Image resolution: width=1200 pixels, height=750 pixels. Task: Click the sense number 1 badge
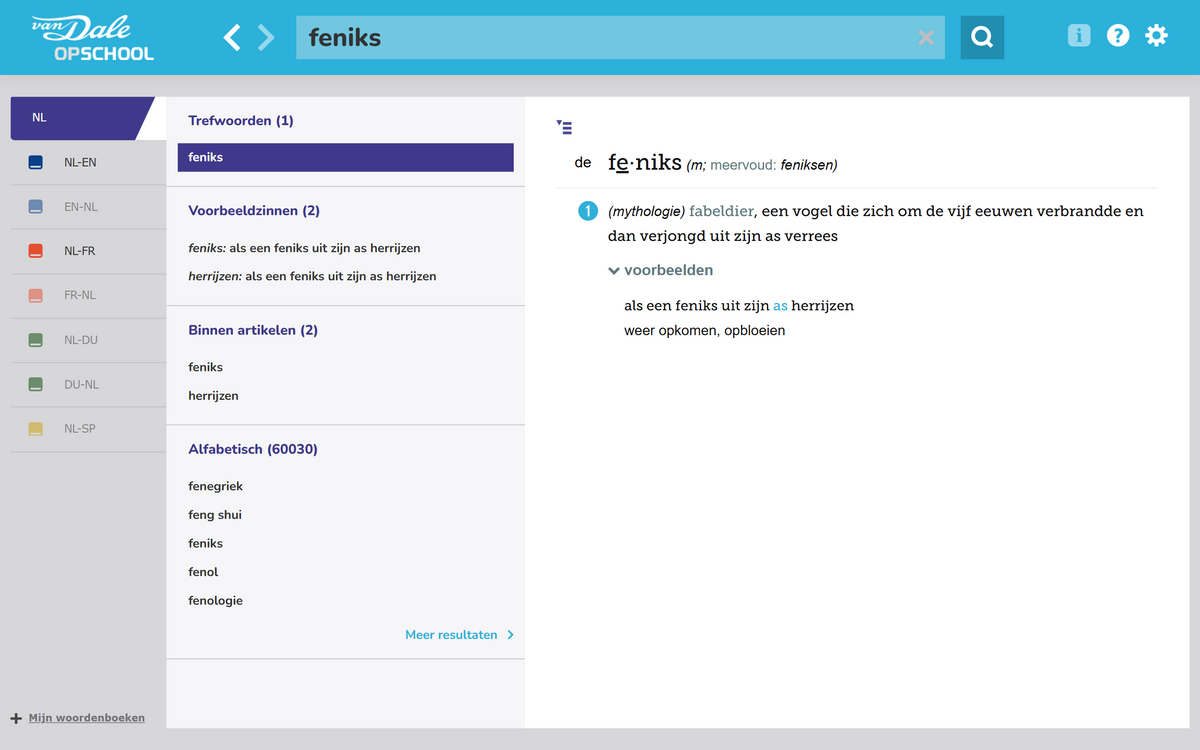click(588, 212)
